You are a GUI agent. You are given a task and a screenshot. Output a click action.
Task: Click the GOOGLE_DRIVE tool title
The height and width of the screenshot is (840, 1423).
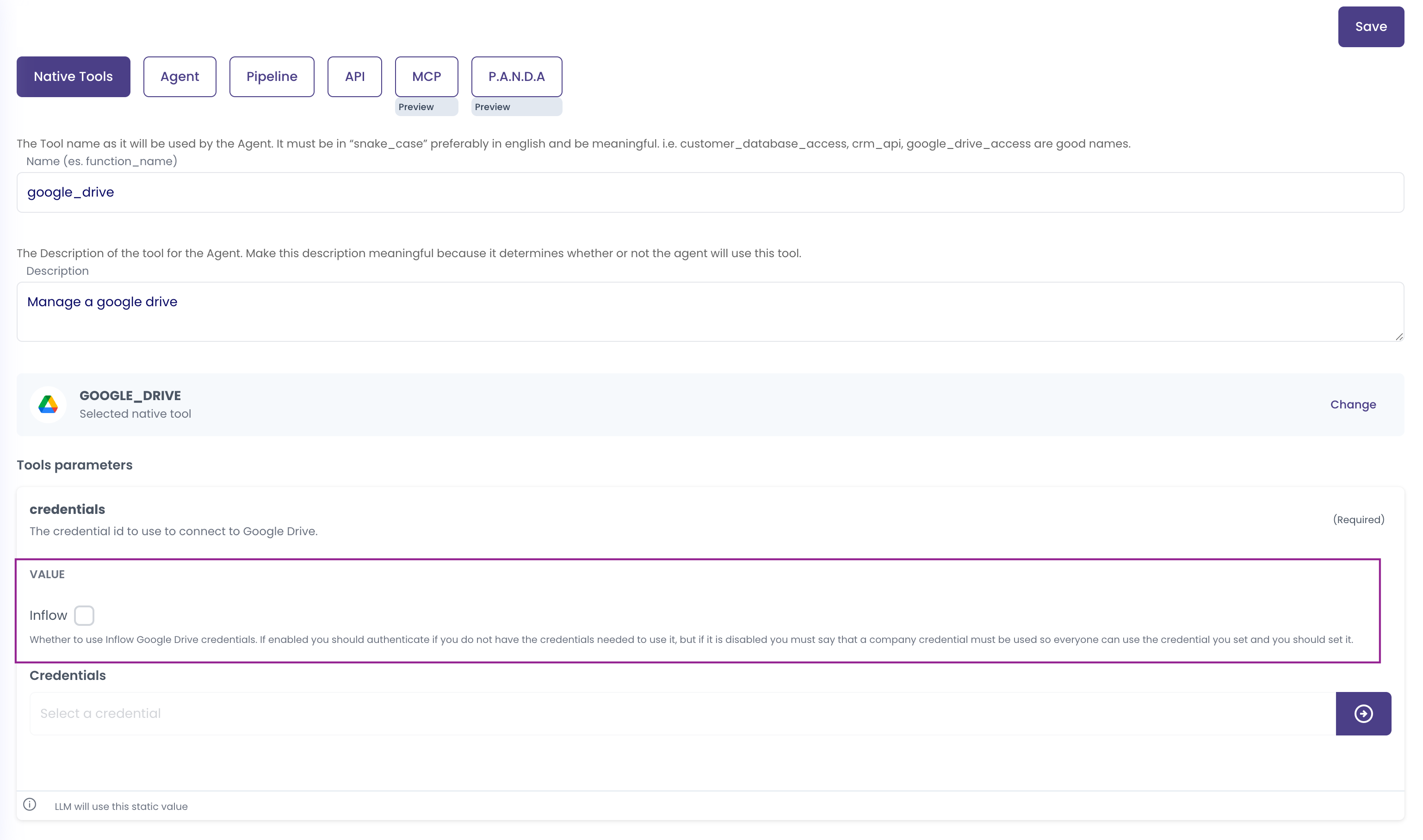[130, 395]
